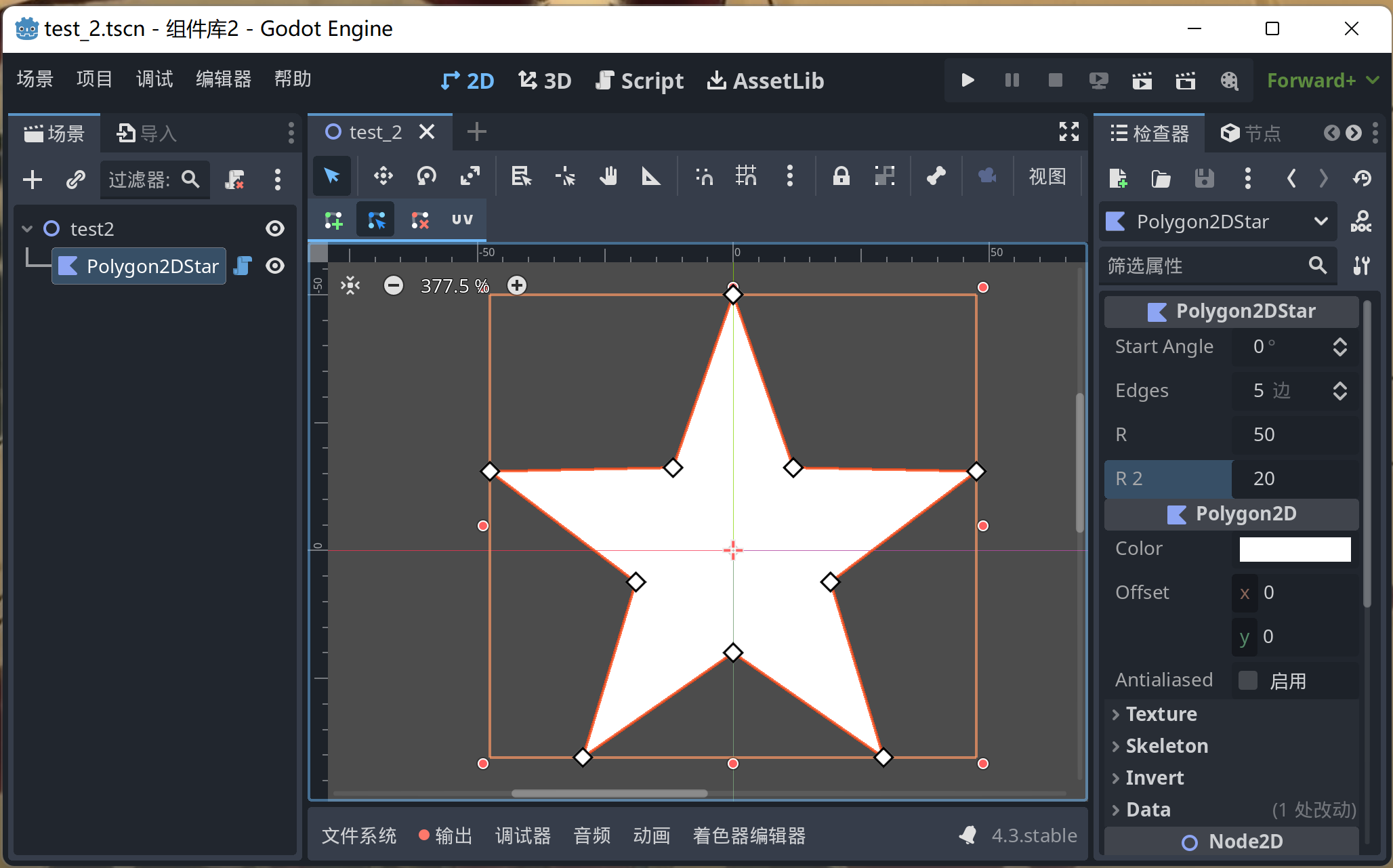This screenshot has height=868, width=1393.
Task: Open scene dock extra options menu
Action: pyautogui.click(x=277, y=180)
